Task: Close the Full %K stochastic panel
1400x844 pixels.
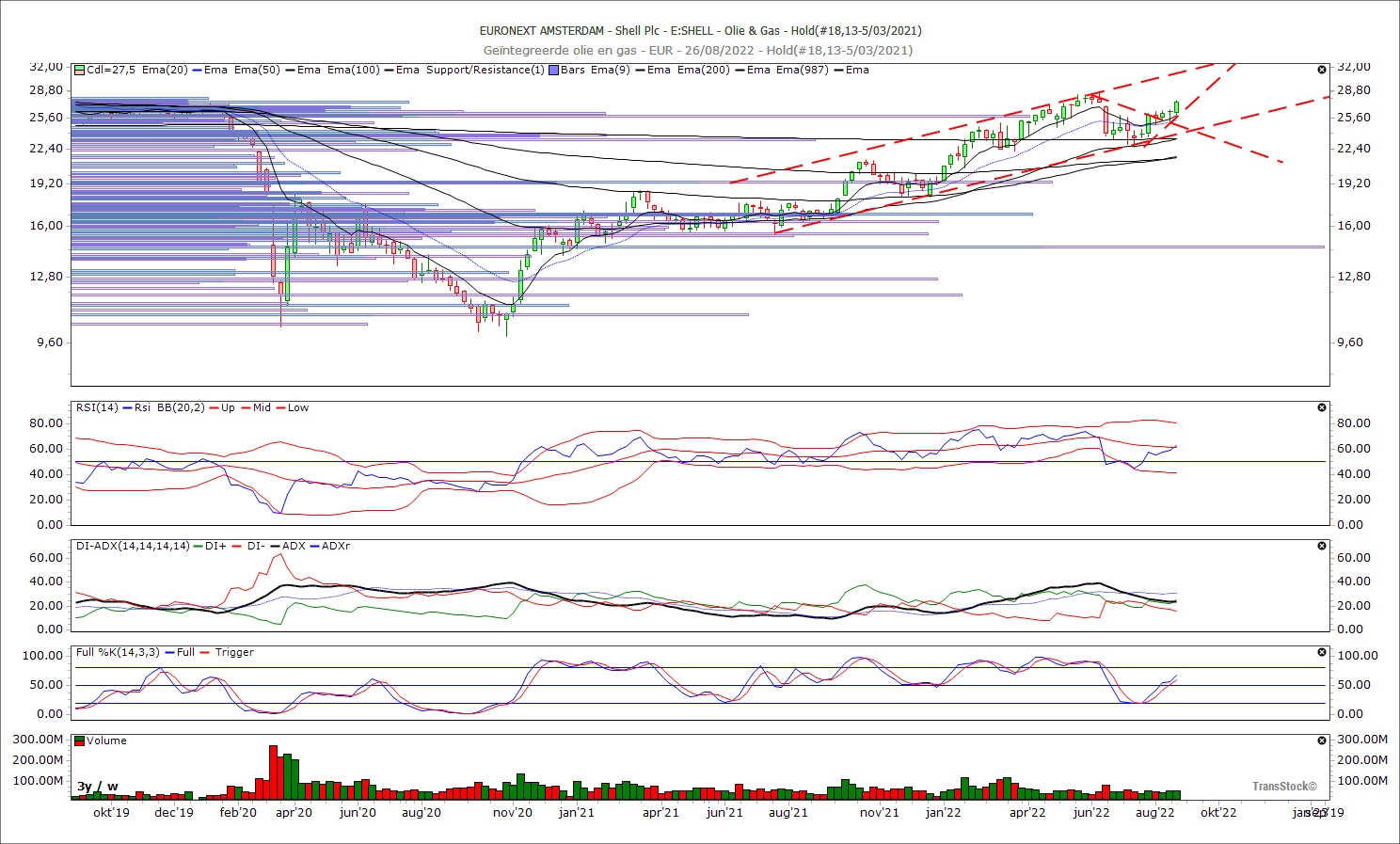Action: pyautogui.click(x=1322, y=652)
